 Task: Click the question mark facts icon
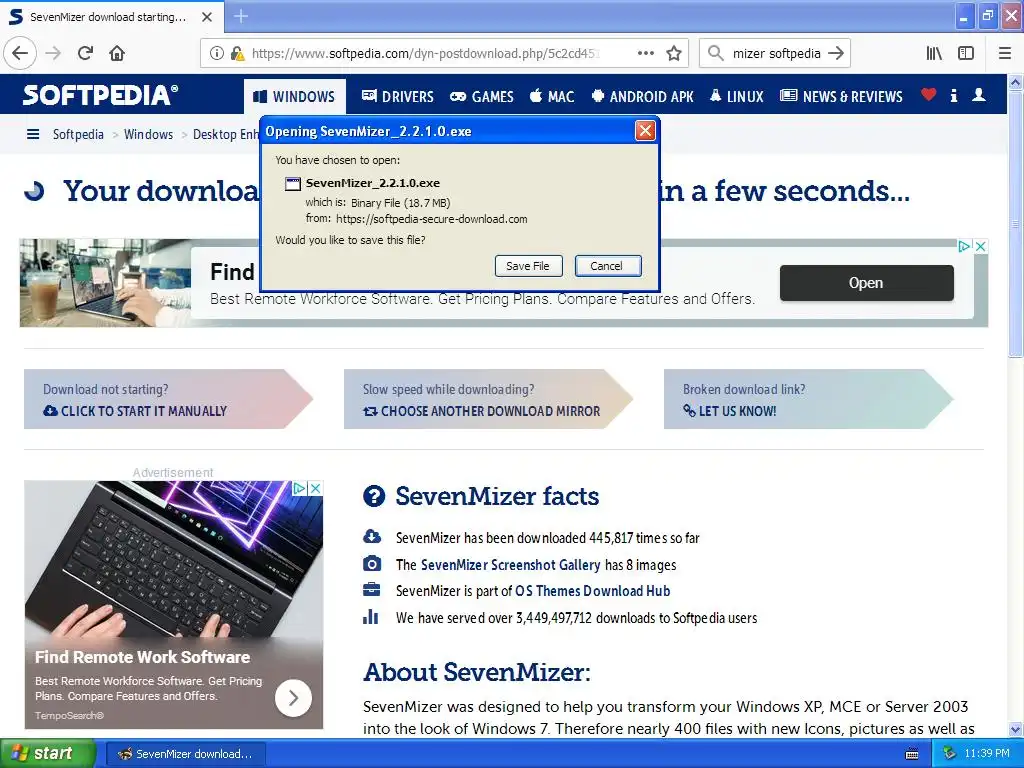pyautogui.click(x=374, y=496)
